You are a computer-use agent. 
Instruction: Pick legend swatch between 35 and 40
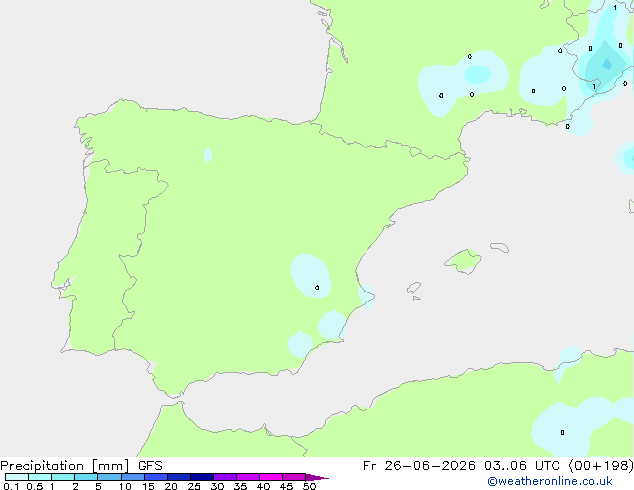click(x=248, y=477)
